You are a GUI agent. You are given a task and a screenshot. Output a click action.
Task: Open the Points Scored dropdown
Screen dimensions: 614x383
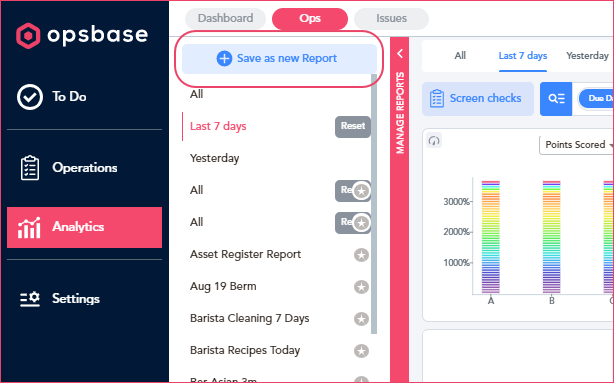point(576,145)
